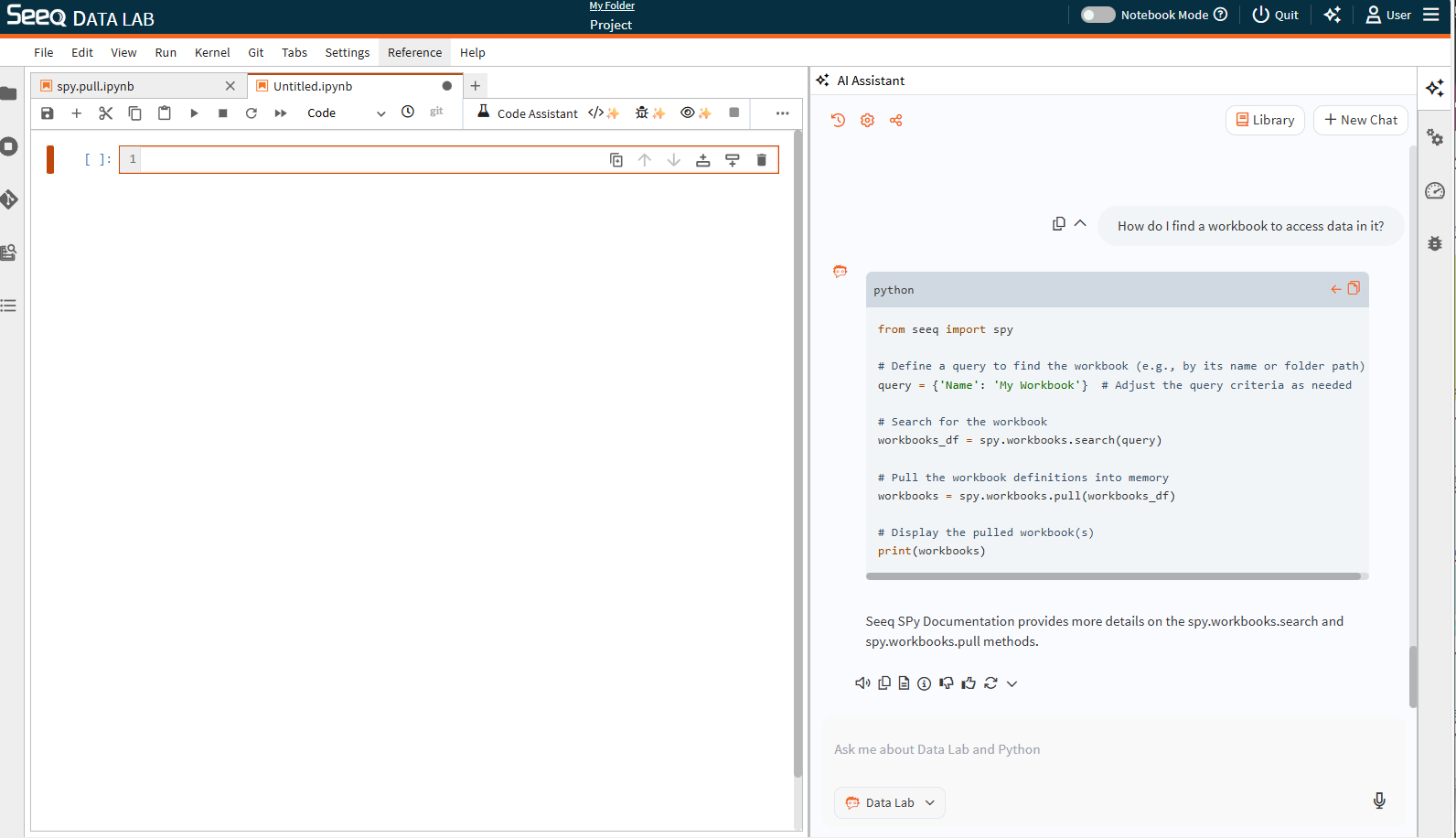Viewport: 1456px width, 838px height.
Task: Click the thumbs up icon on the response
Action: pos(969,683)
